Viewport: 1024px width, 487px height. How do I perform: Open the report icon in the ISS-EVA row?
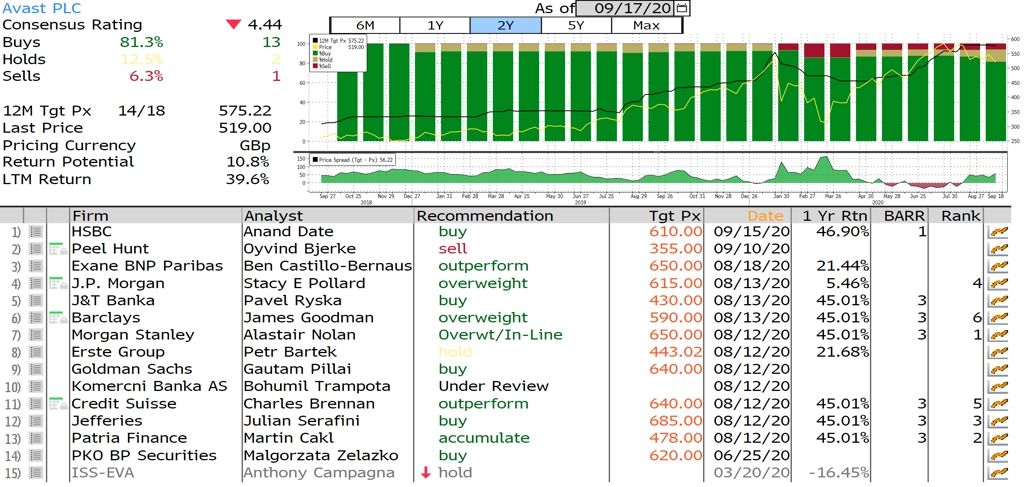point(37,473)
